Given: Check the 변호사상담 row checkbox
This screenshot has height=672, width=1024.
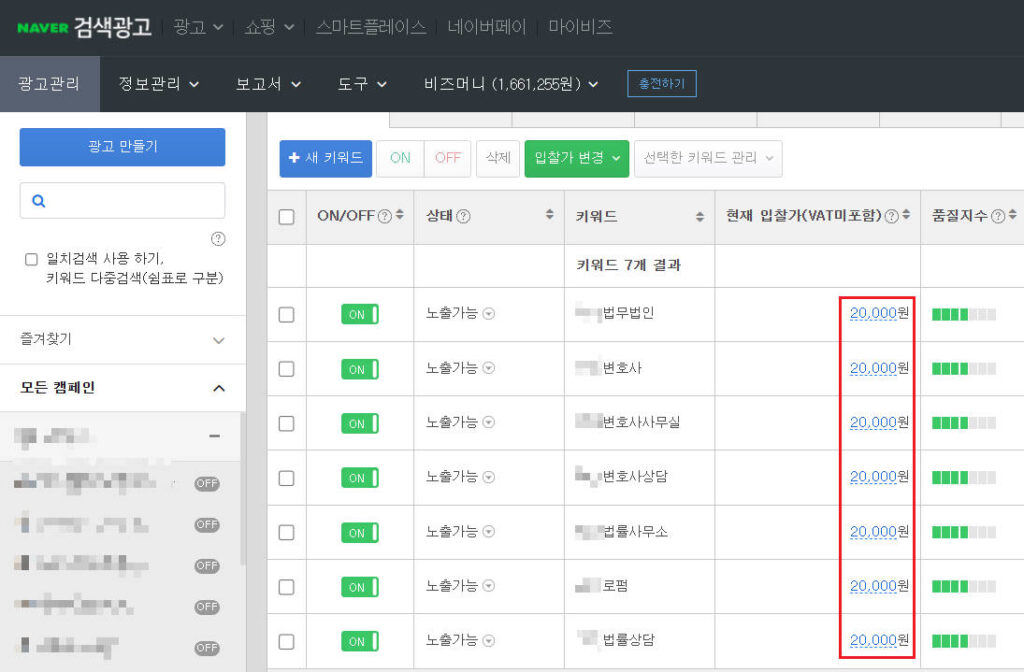Looking at the screenshot, I should coord(286,478).
